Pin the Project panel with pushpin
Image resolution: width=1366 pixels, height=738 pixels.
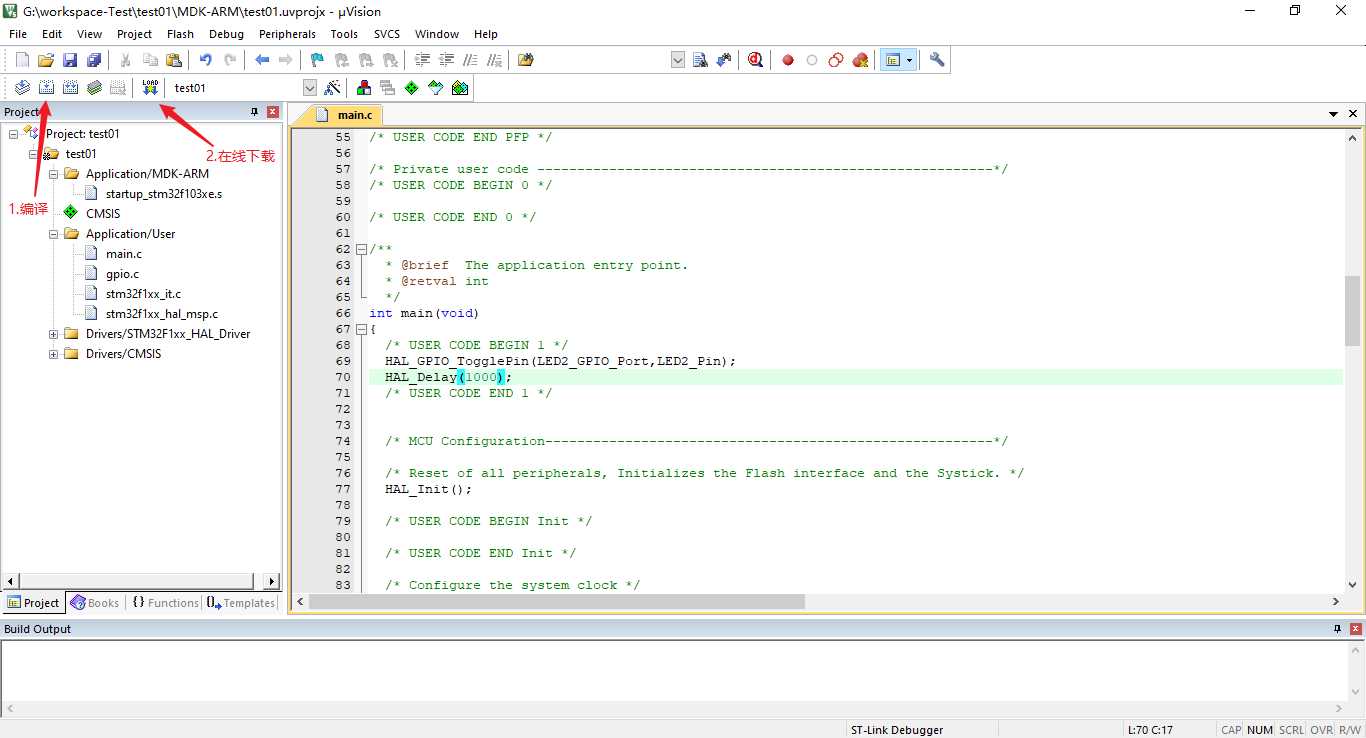pyautogui.click(x=254, y=112)
